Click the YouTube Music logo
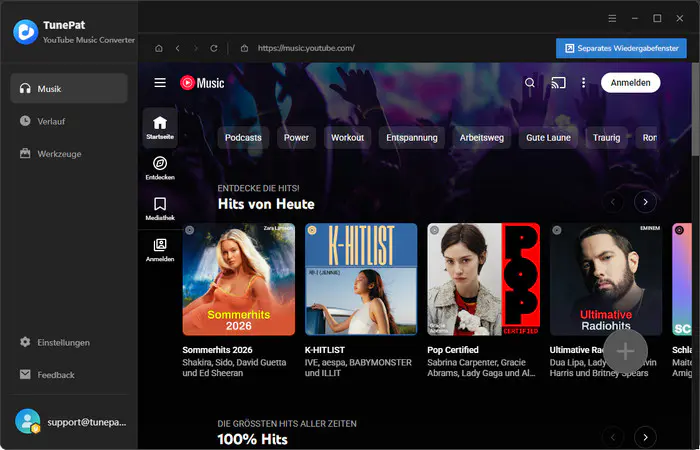This screenshot has height=450, width=700. click(x=202, y=83)
